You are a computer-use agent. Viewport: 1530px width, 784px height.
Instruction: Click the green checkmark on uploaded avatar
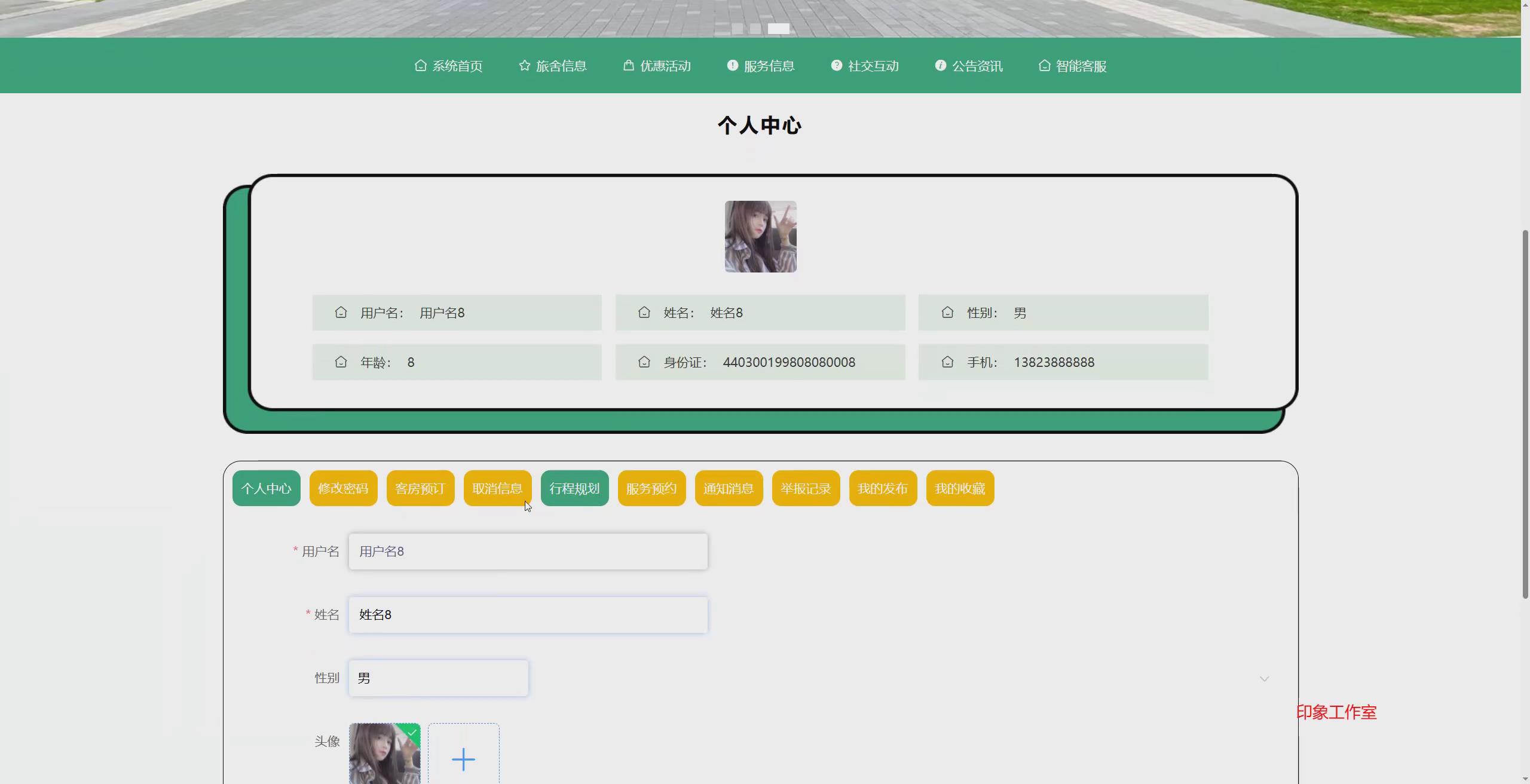(412, 733)
